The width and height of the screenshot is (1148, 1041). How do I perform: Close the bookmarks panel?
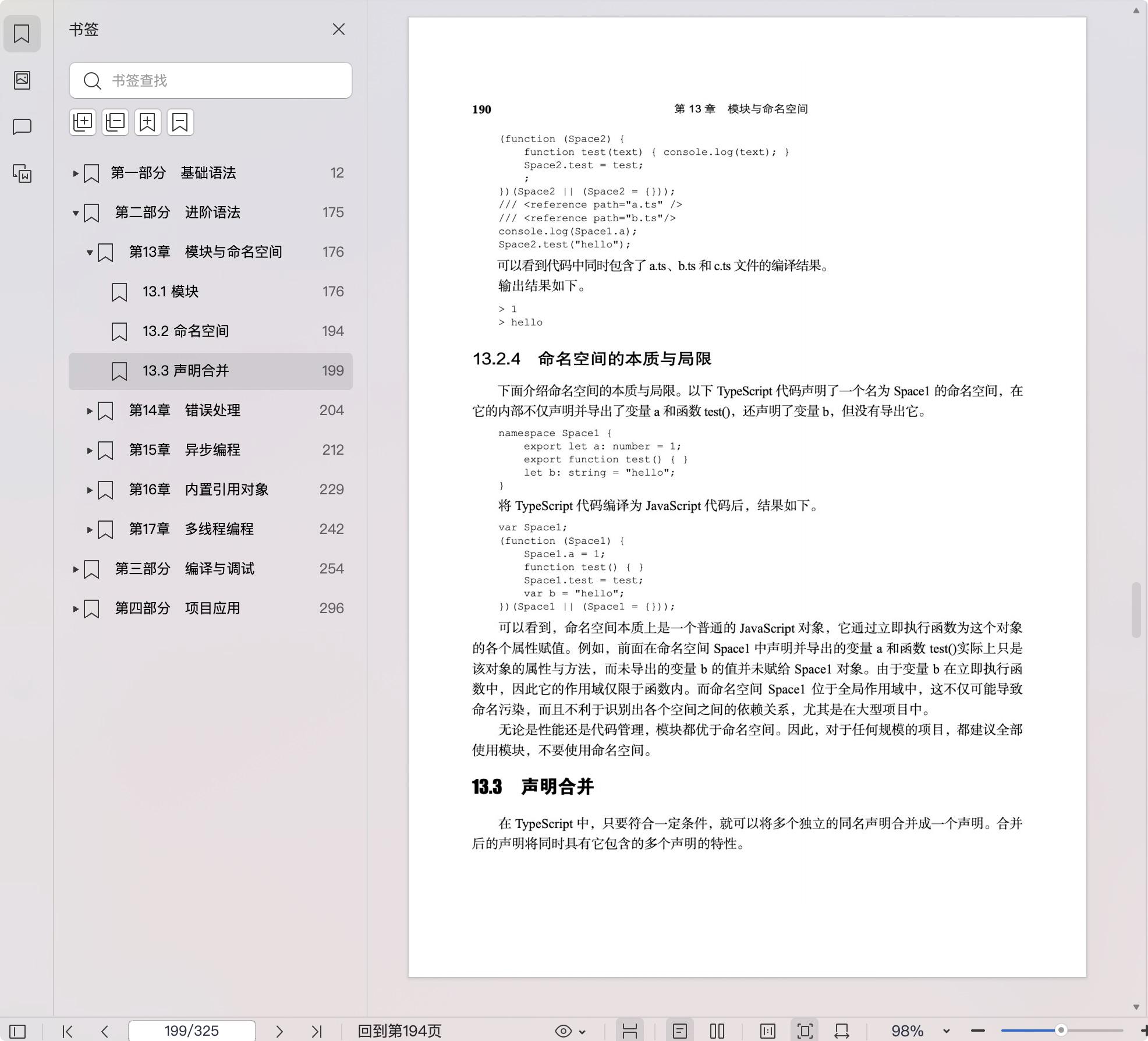pos(339,29)
